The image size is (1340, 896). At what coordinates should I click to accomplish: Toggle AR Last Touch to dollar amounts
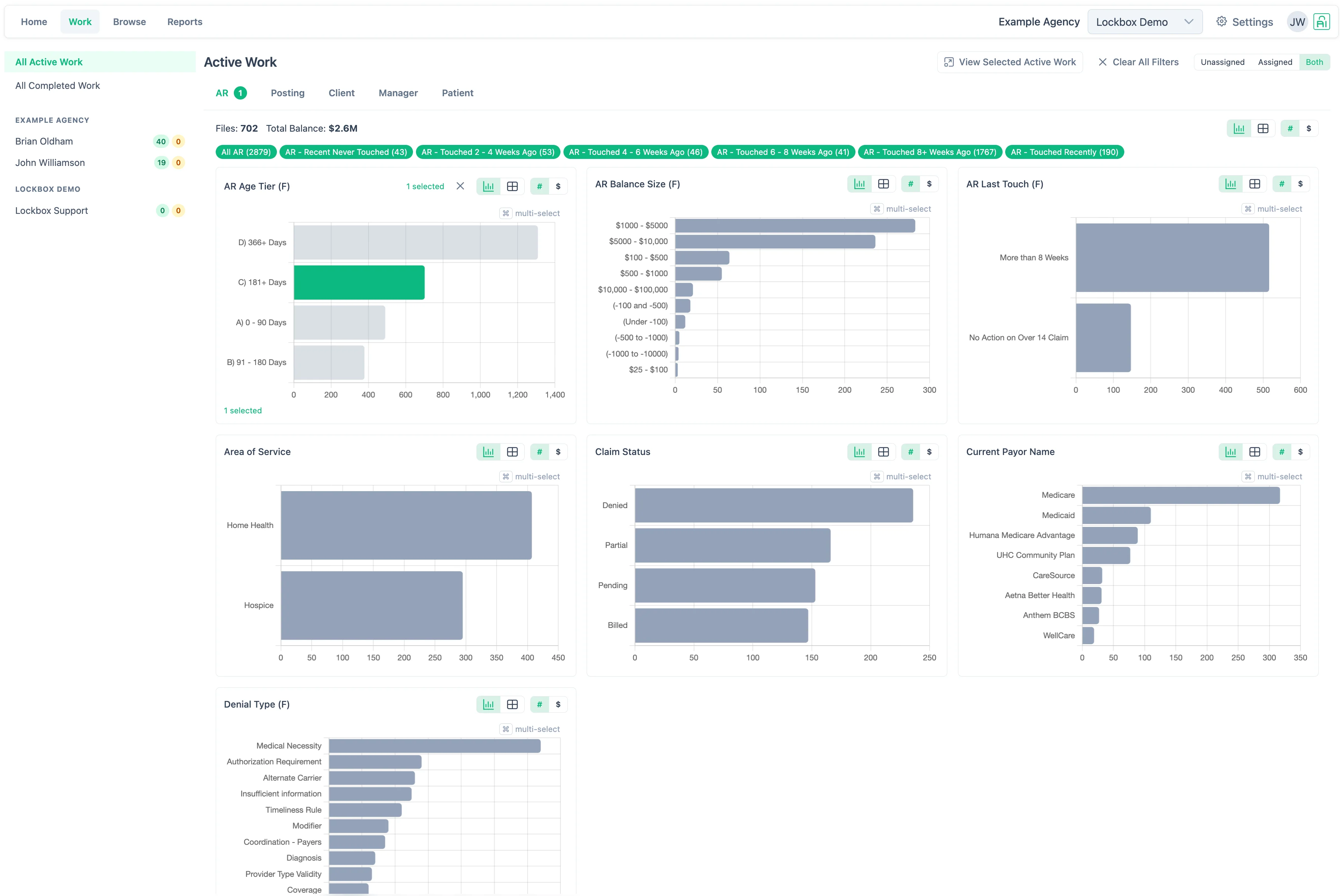pyautogui.click(x=1301, y=184)
